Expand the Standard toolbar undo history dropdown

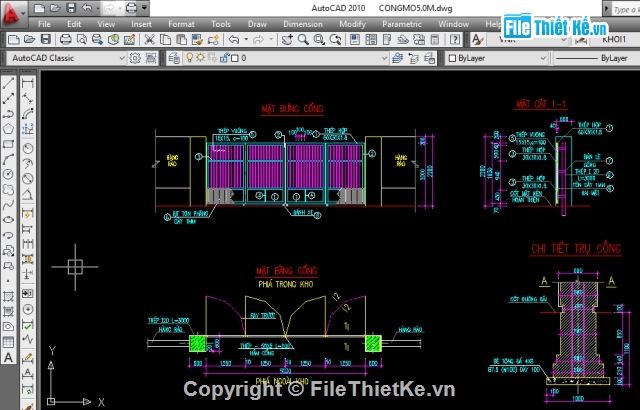click(x=246, y=40)
